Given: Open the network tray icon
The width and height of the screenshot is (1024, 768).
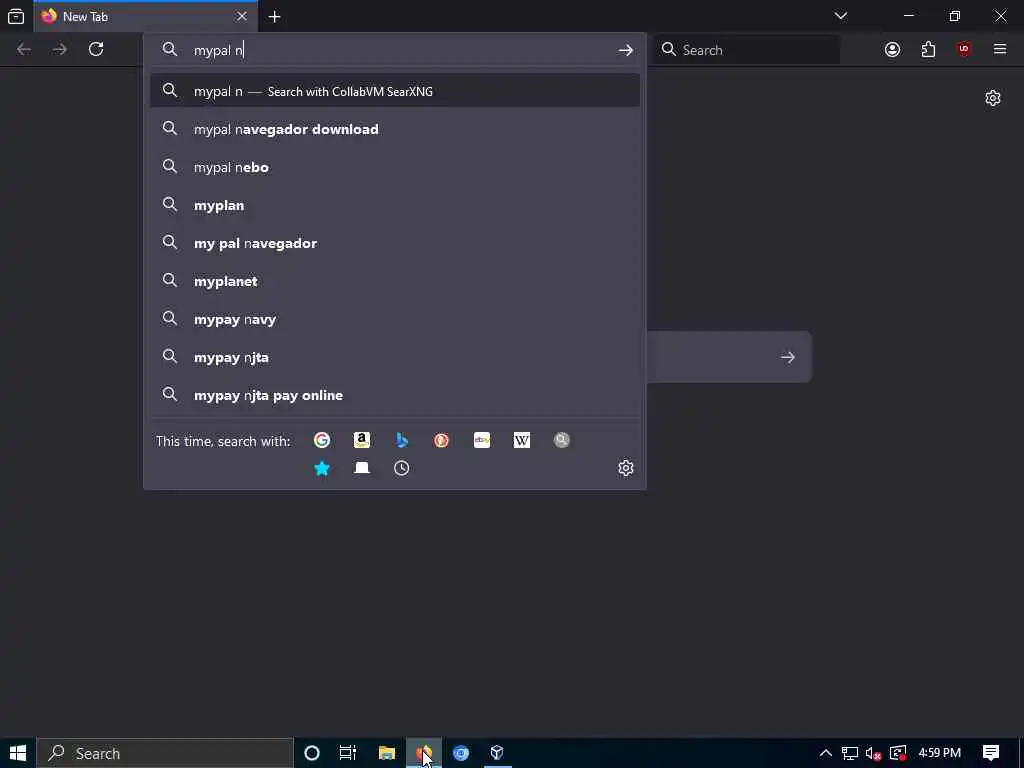Looking at the screenshot, I should (x=850, y=753).
